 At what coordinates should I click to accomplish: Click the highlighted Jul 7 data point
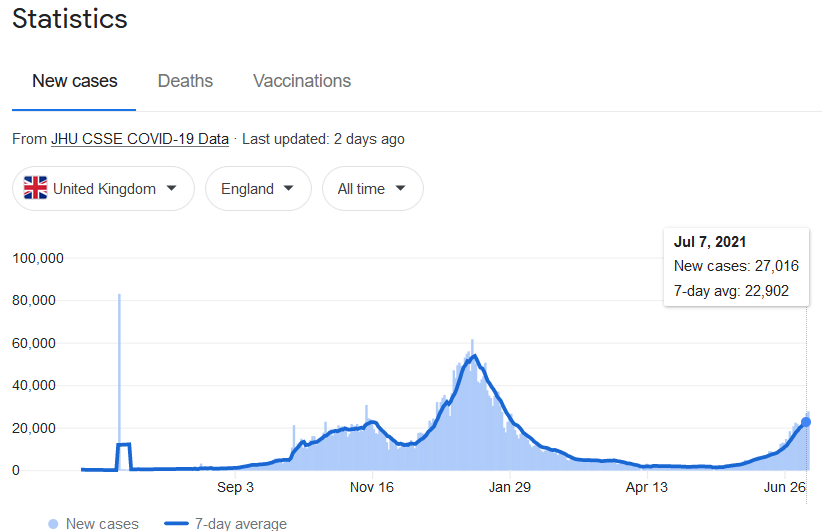[x=807, y=422]
